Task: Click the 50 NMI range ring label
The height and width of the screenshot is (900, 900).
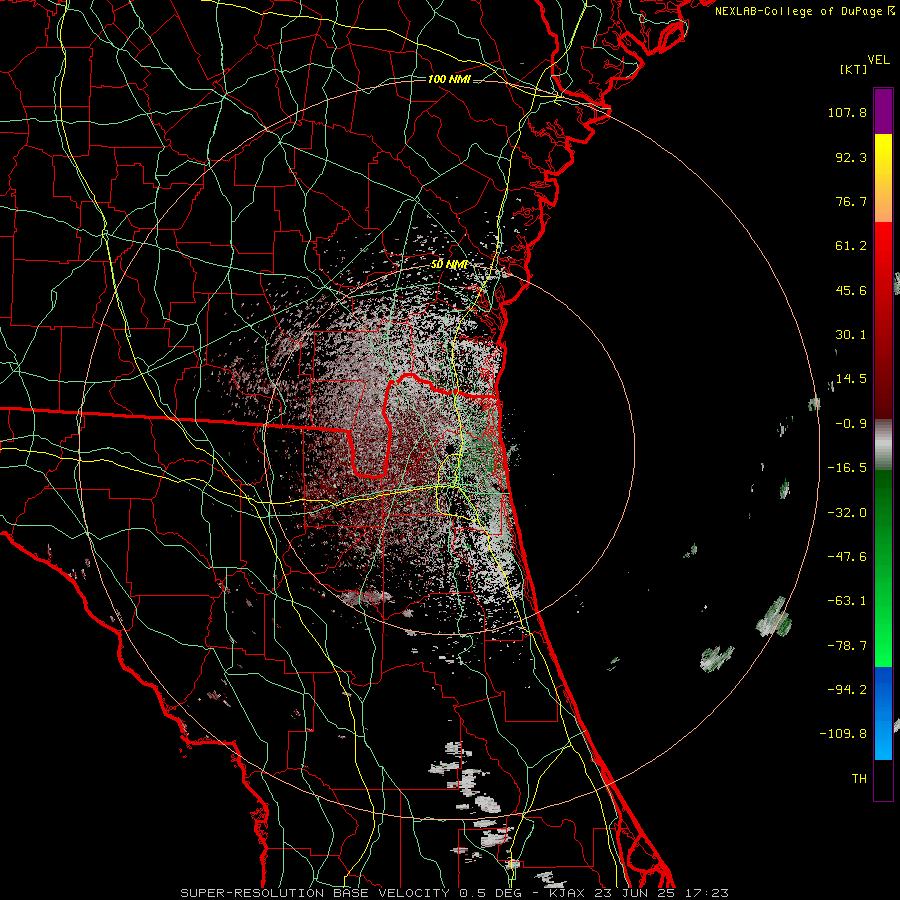Action: tap(449, 265)
